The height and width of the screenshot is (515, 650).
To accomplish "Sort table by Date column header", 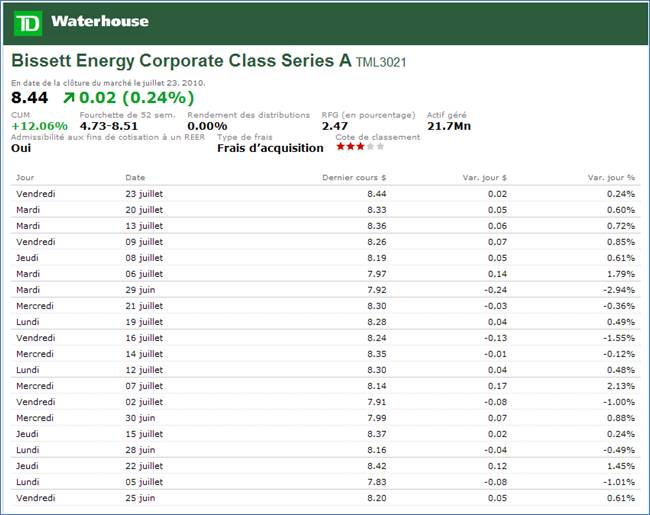I will click(x=135, y=177).
